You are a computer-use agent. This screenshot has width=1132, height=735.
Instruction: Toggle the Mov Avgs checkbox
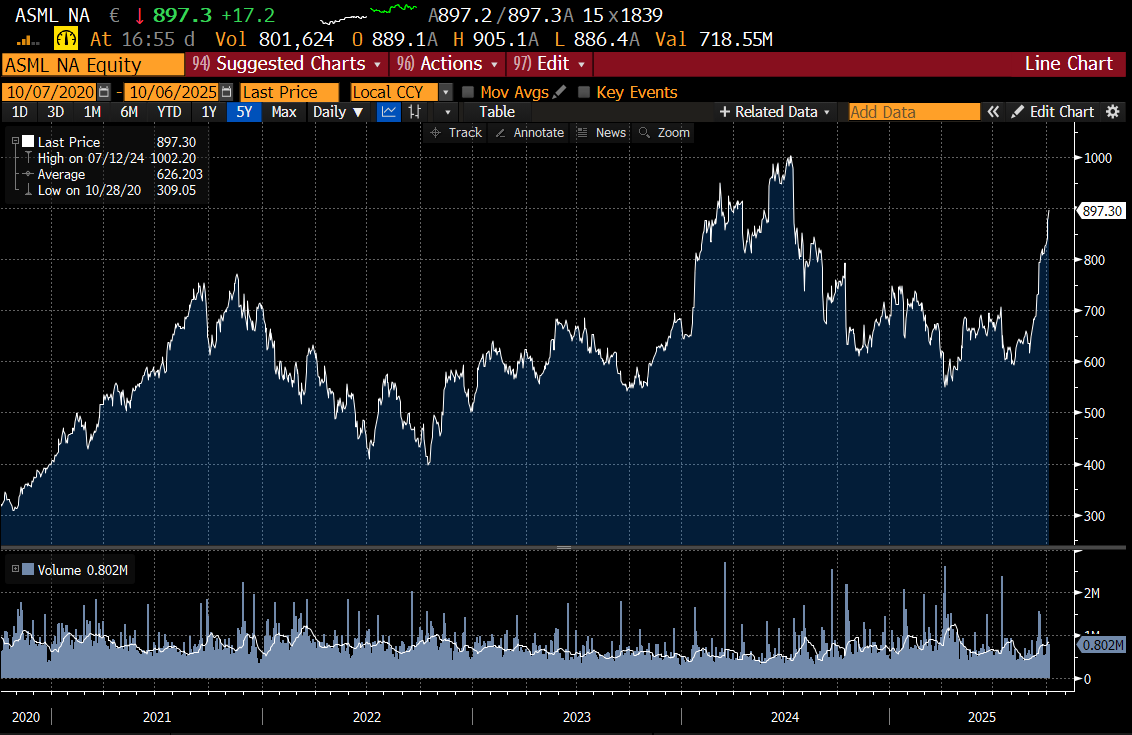[468, 92]
